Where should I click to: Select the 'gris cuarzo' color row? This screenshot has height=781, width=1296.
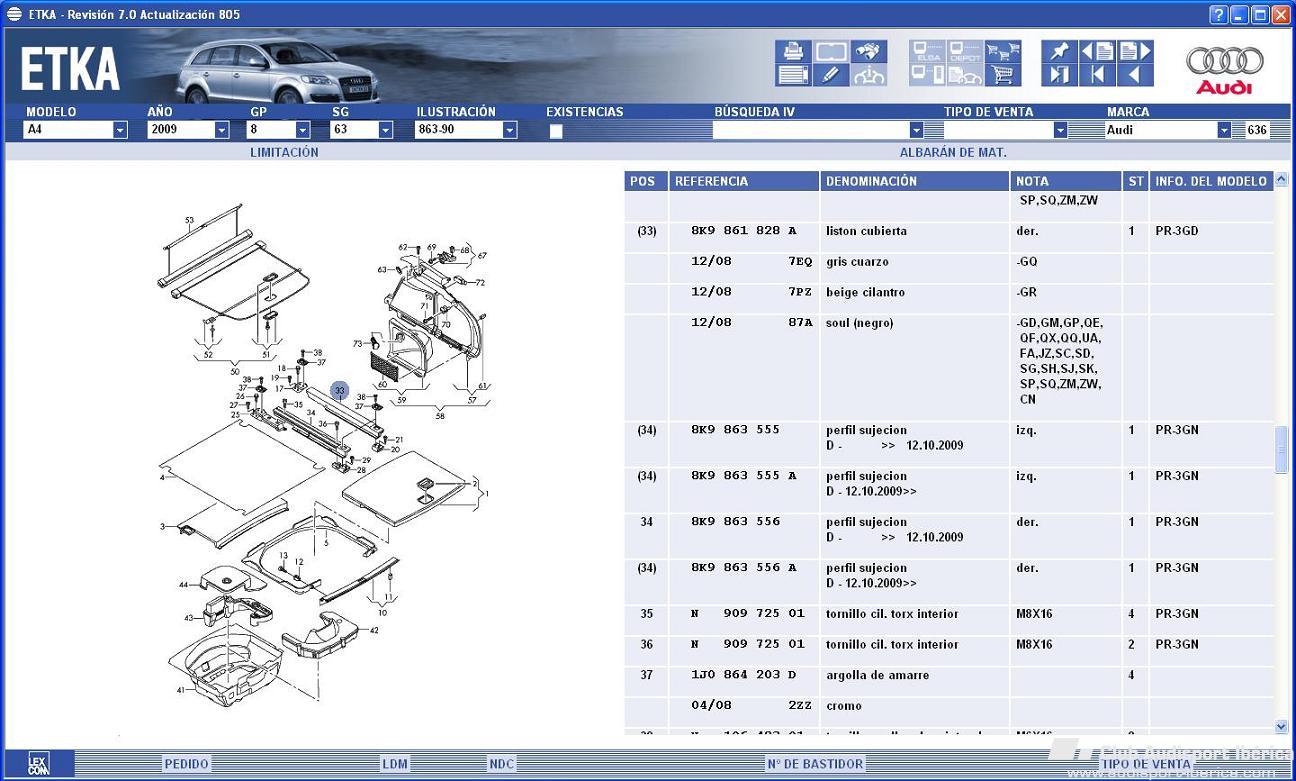point(949,262)
